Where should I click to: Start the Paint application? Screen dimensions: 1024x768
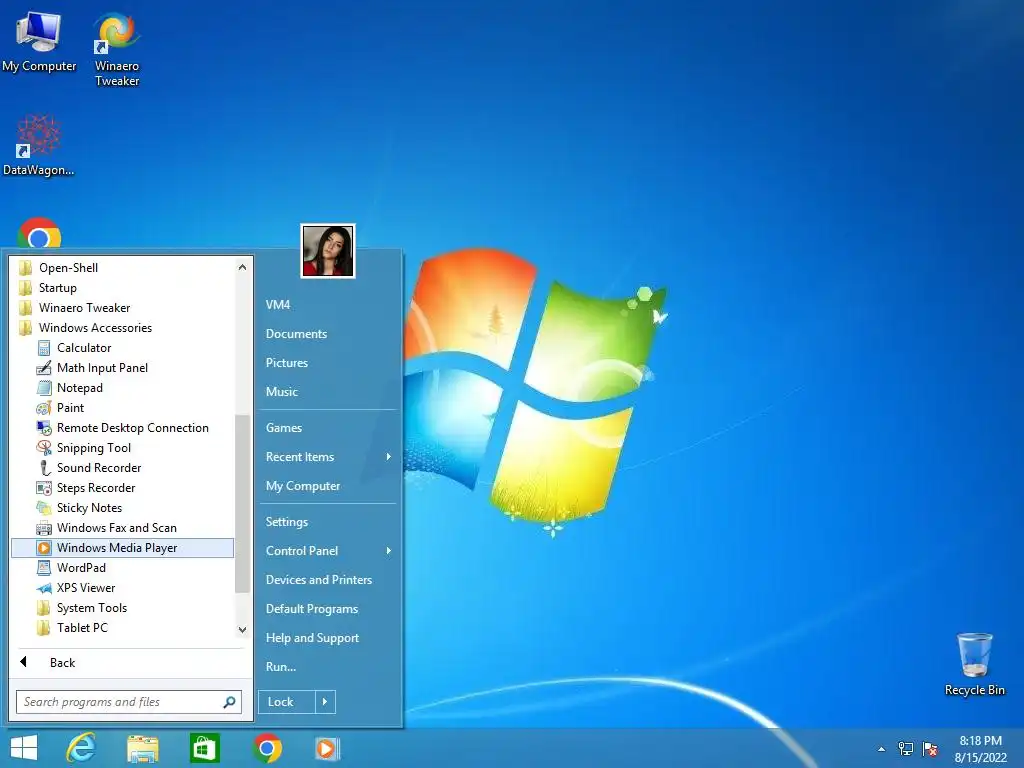click(122, 408)
